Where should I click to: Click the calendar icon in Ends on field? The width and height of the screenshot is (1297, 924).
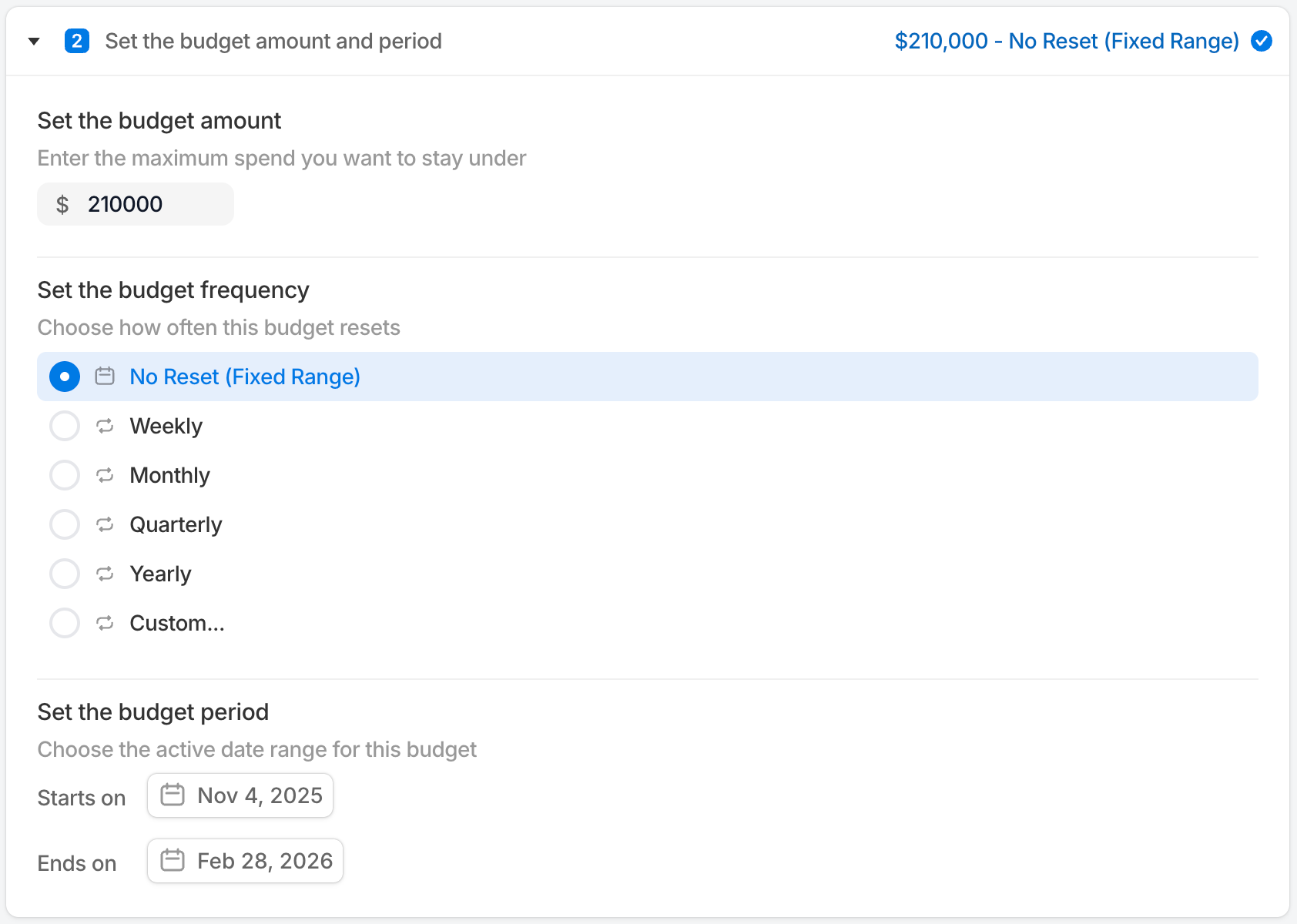click(173, 861)
